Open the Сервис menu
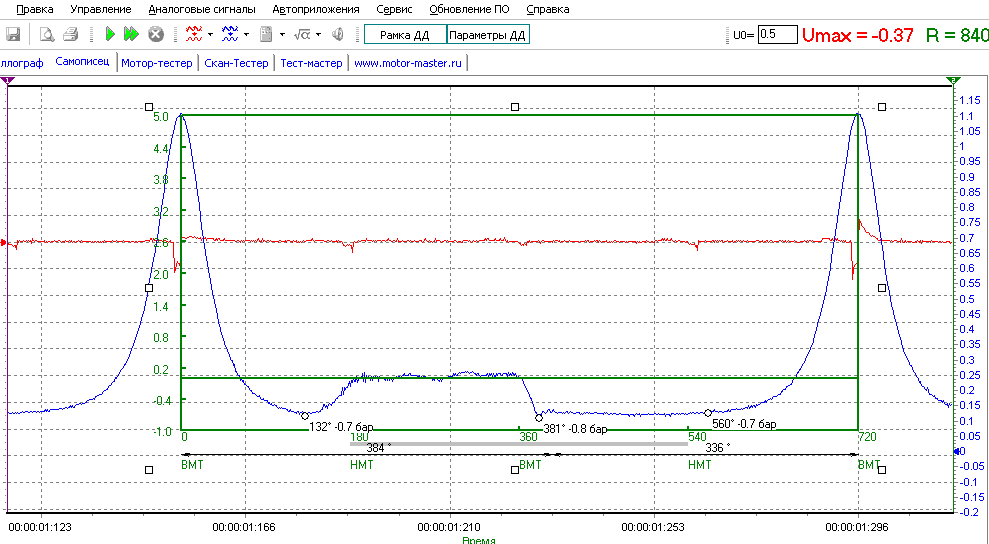989x544 pixels. click(x=394, y=9)
